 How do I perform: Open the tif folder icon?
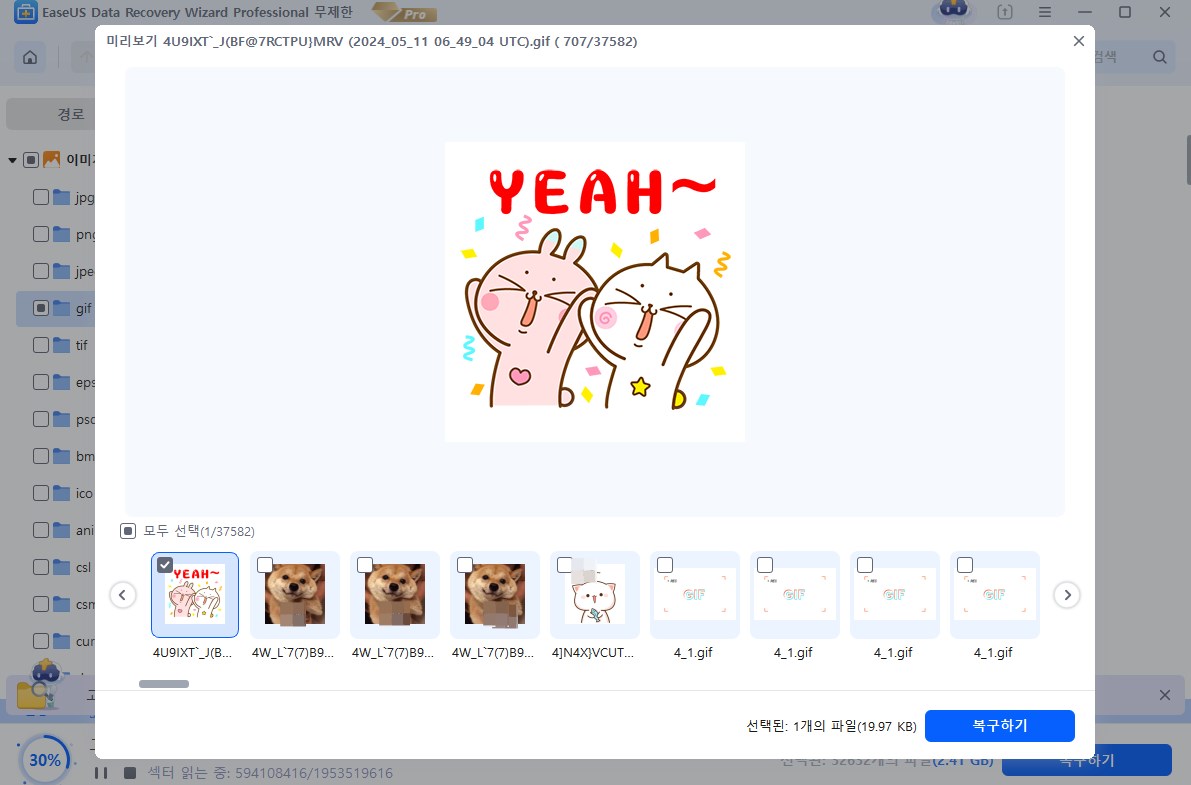[62, 345]
